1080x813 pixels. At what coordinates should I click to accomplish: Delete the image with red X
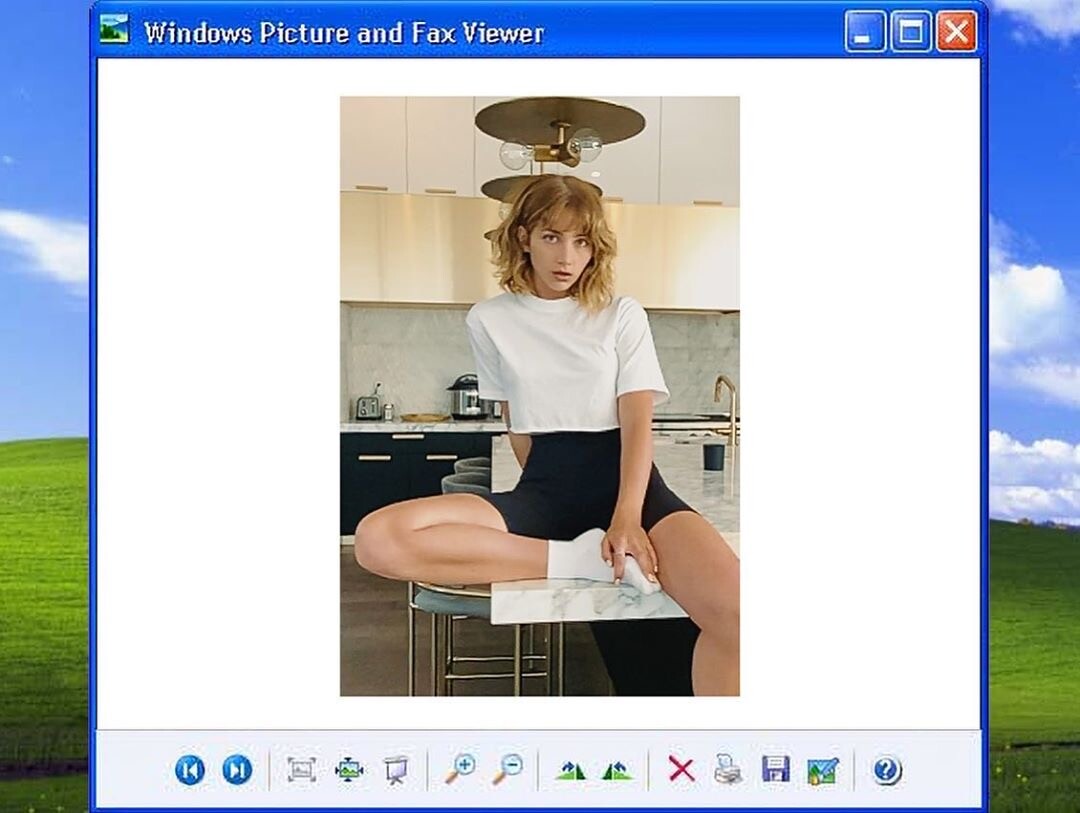[x=681, y=769]
